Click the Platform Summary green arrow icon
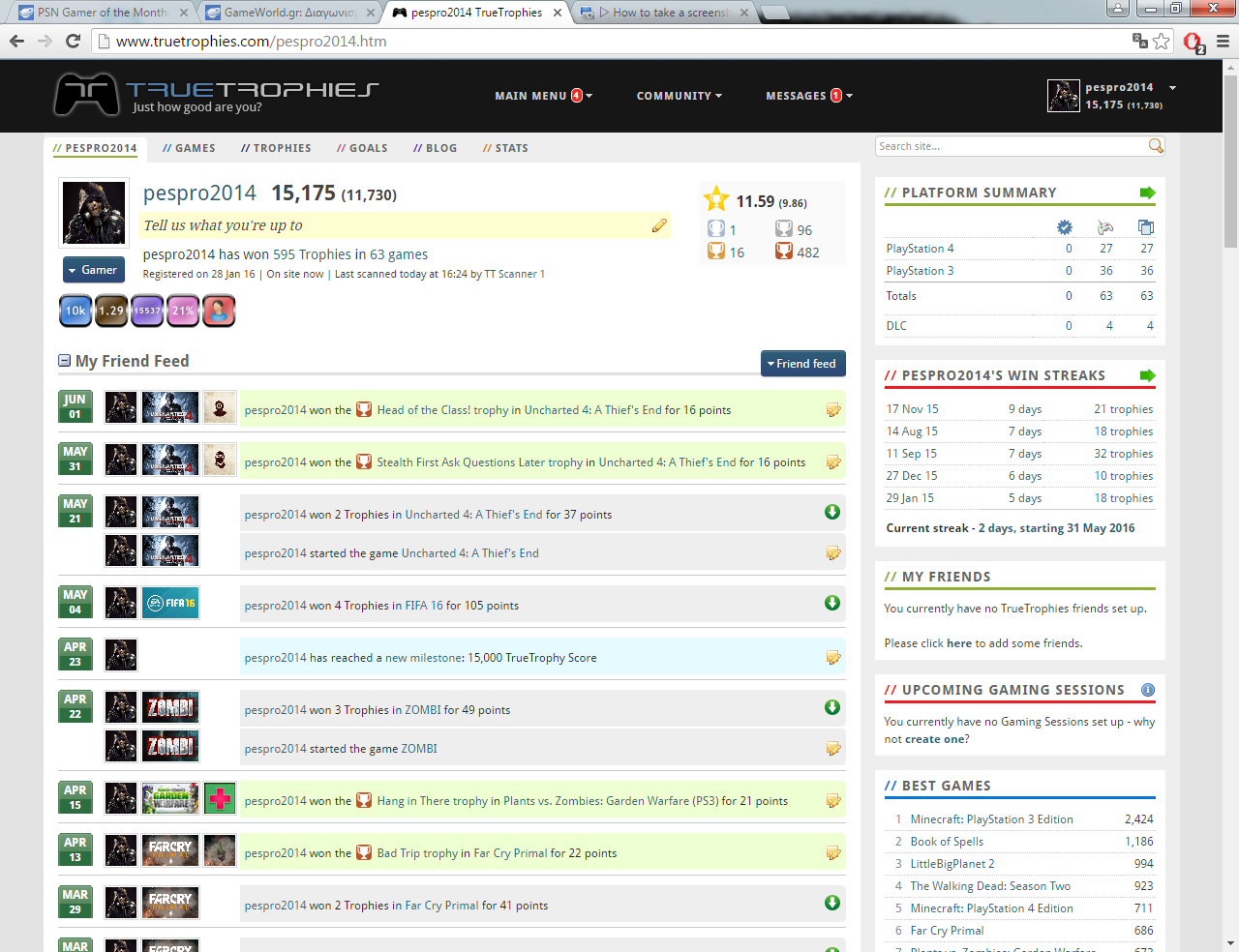 tap(1147, 193)
